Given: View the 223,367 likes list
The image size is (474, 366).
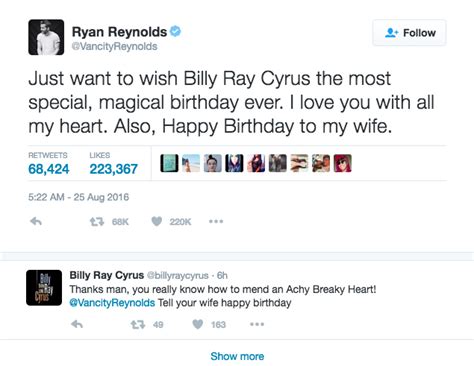Looking at the screenshot, I should [113, 164].
